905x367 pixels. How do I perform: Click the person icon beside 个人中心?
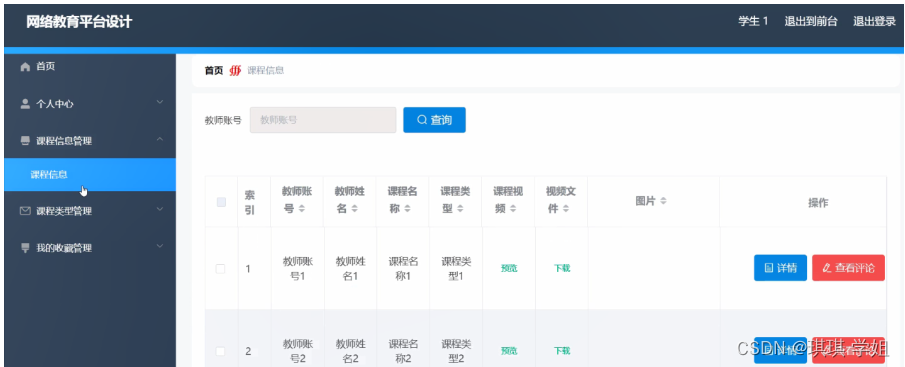(x=25, y=104)
